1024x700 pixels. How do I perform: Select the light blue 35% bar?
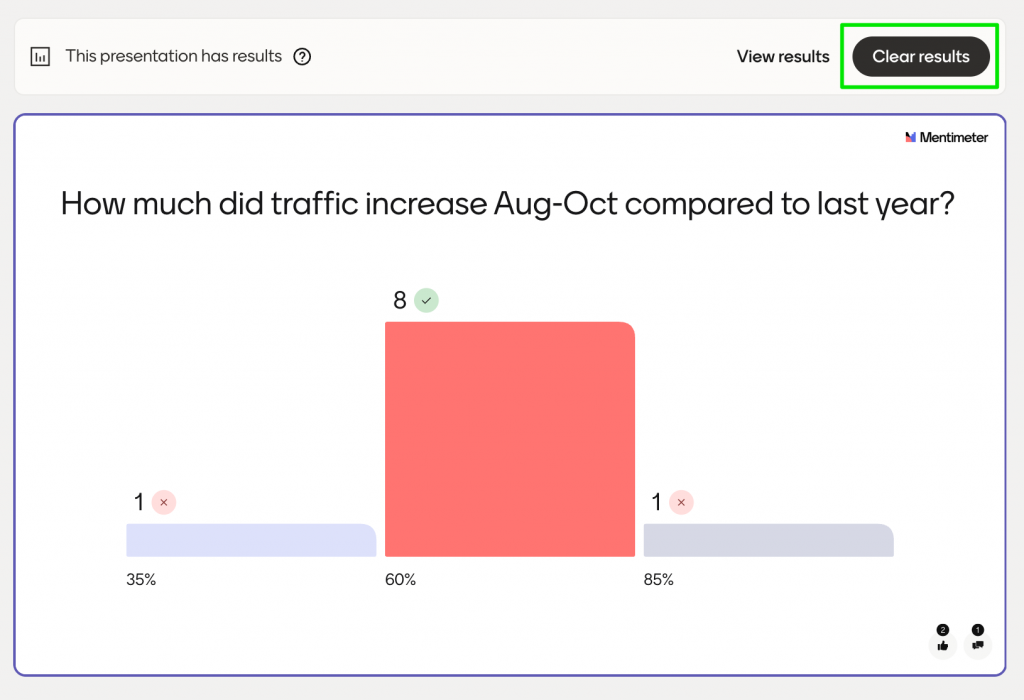[251, 540]
